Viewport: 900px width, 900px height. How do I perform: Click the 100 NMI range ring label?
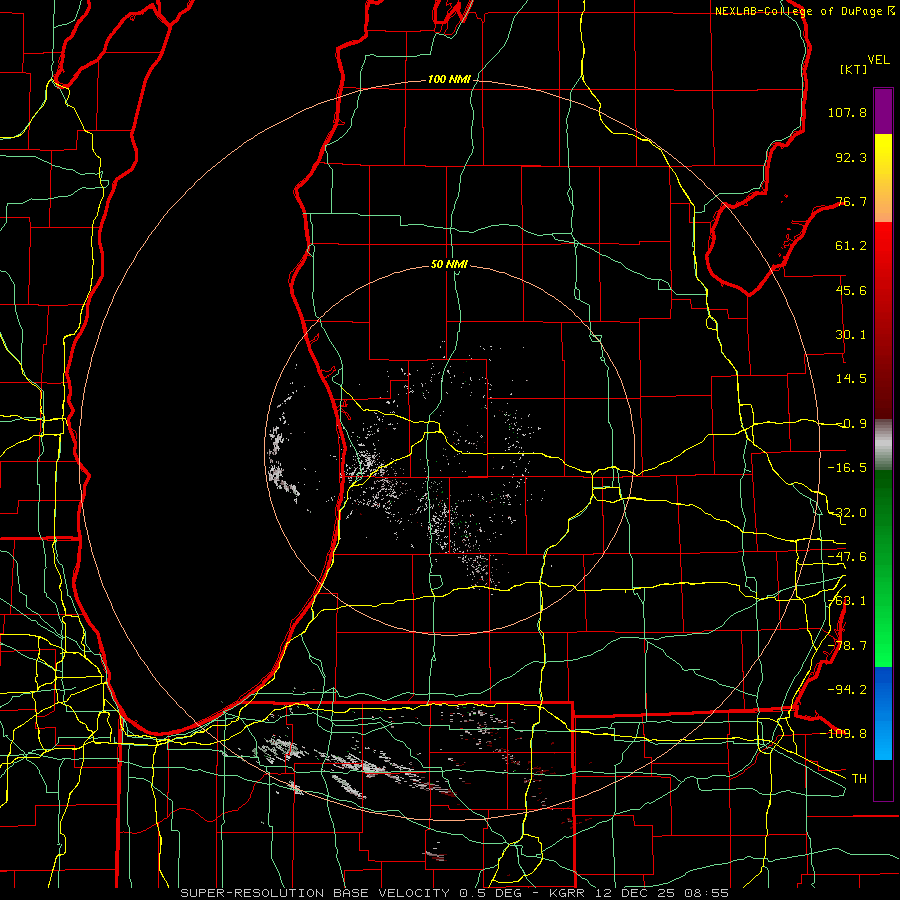(448, 79)
